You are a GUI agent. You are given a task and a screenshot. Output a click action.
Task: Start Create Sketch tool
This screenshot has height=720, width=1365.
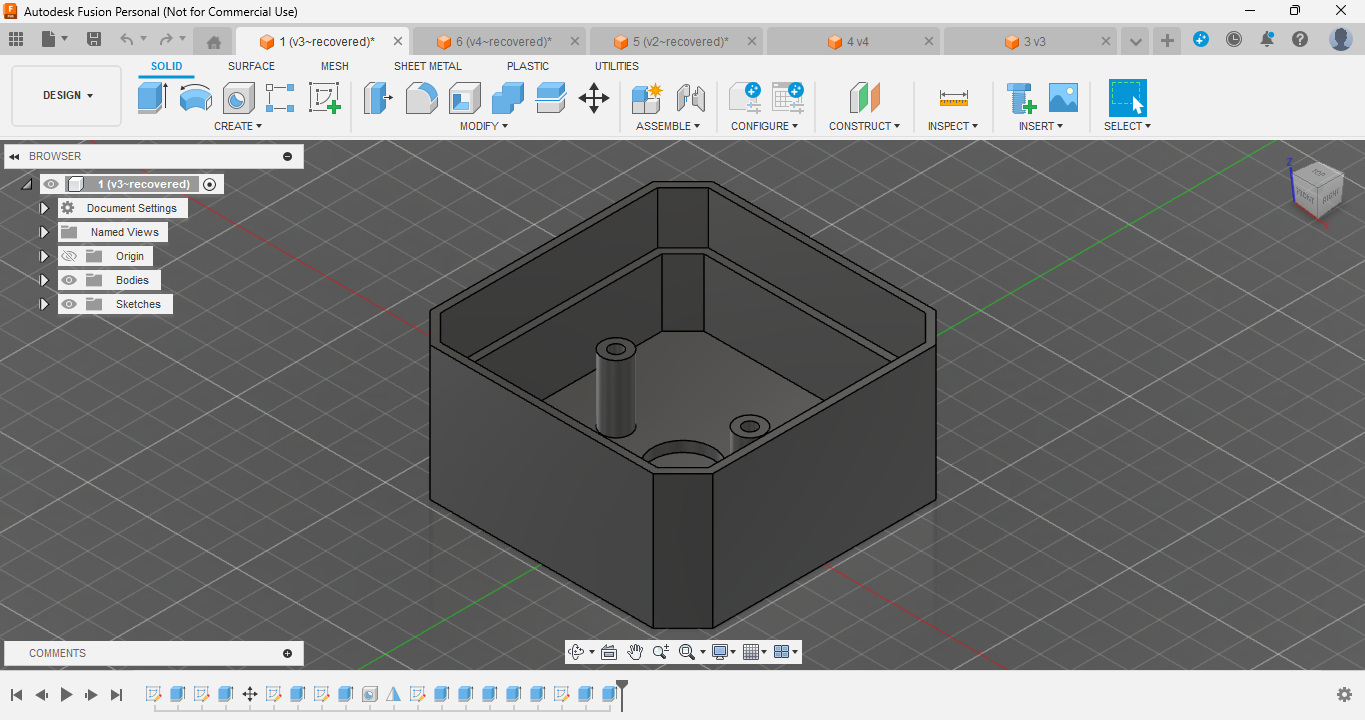tap(324, 98)
